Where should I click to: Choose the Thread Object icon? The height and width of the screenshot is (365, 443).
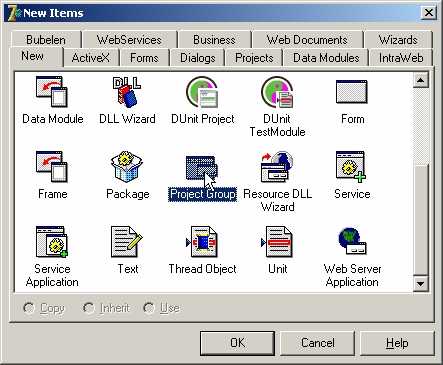[202, 242]
